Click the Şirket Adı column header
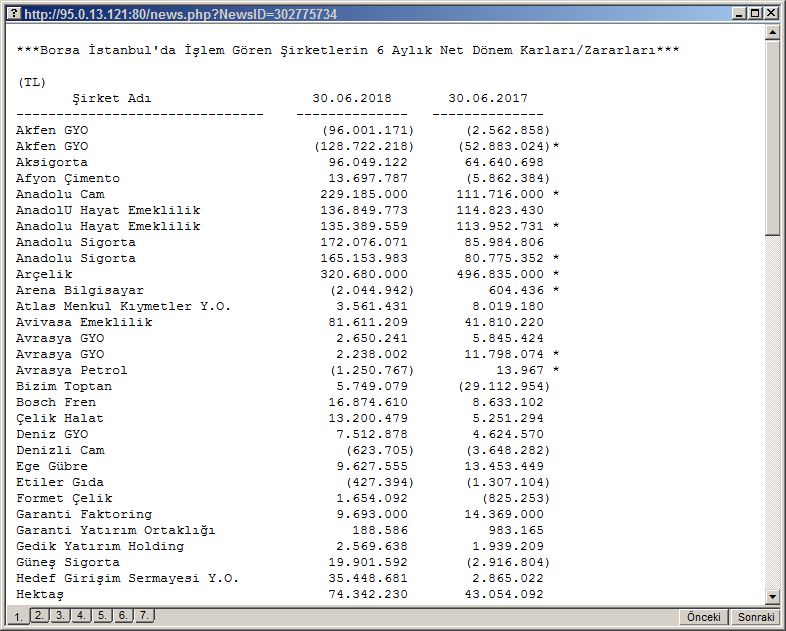The image size is (786, 631). click(x=112, y=98)
